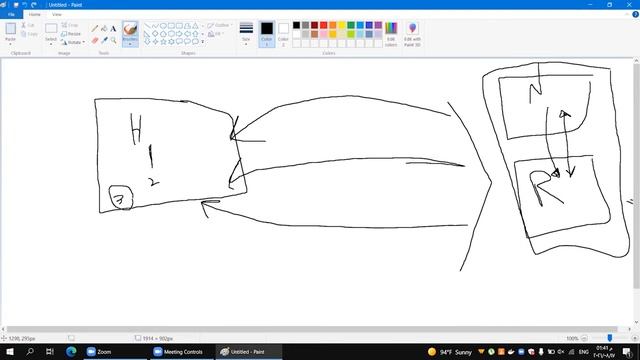The image size is (640, 360).
Task: Click the Crop image button
Action: pos(70,25)
